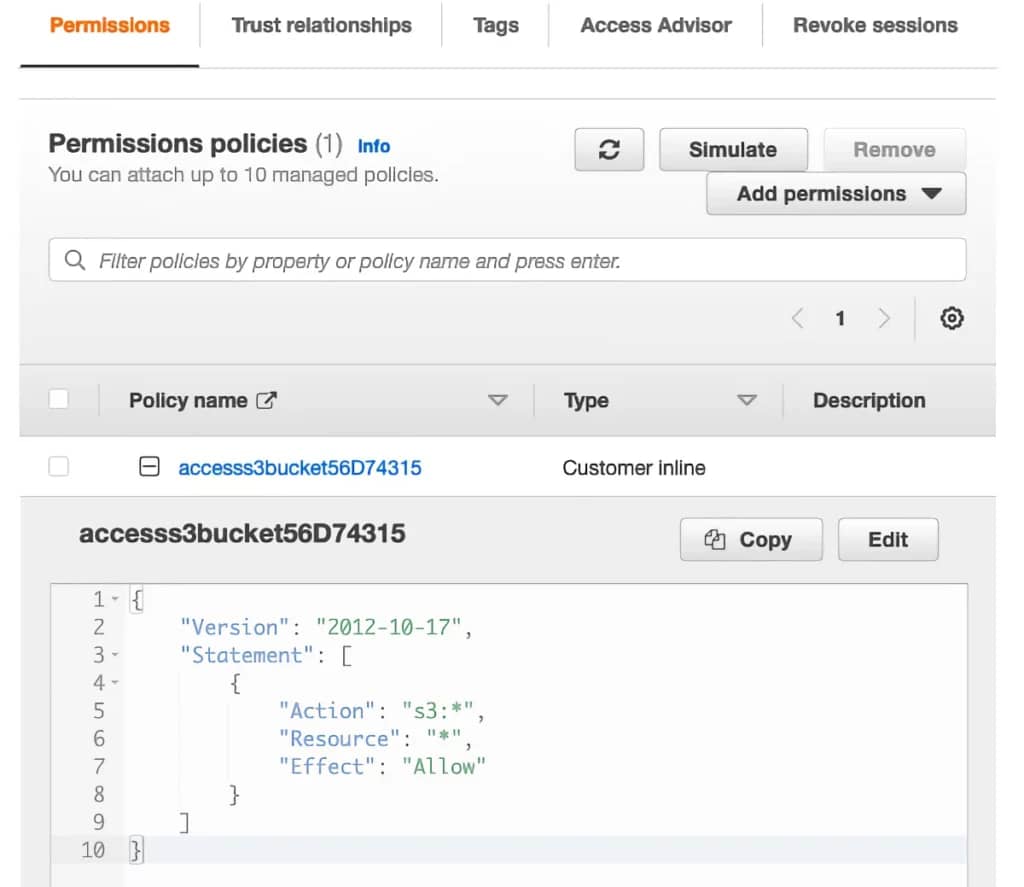Collapse the accesss3bucket56D74315 policy row
Image resolution: width=1024 pixels, height=887 pixels.
pos(149,467)
